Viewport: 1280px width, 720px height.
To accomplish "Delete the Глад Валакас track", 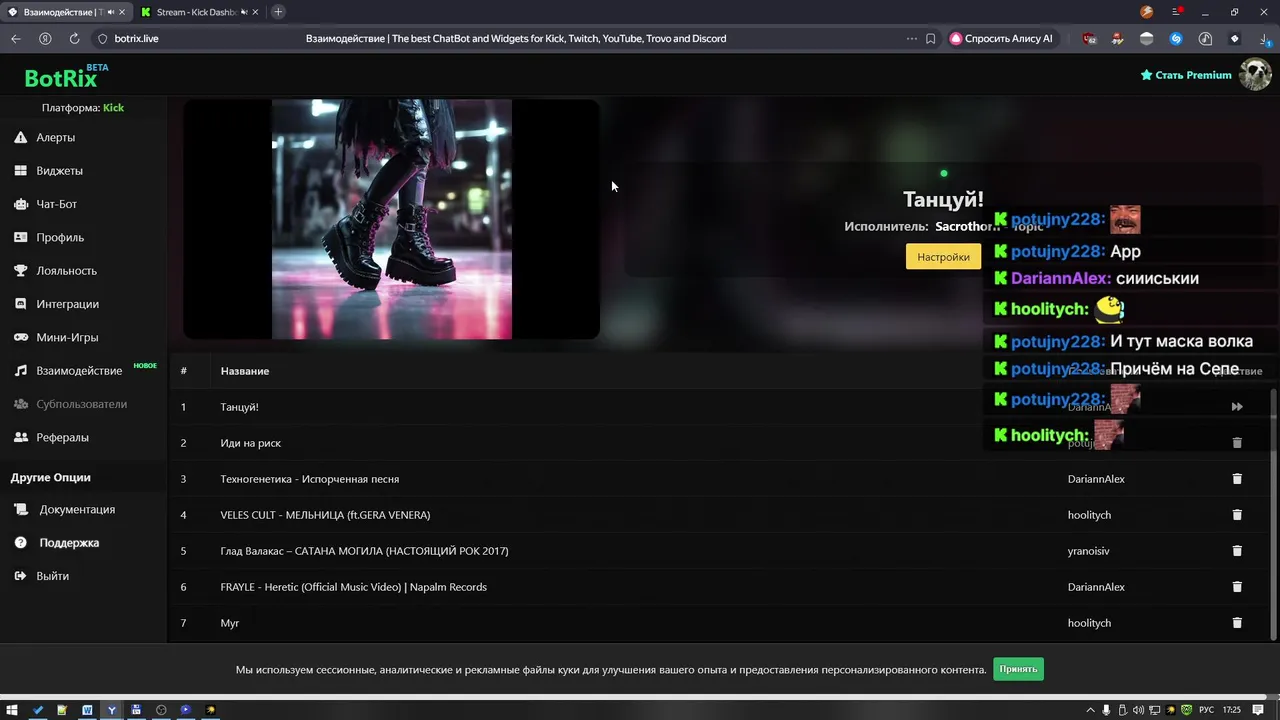I will [x=1237, y=551].
